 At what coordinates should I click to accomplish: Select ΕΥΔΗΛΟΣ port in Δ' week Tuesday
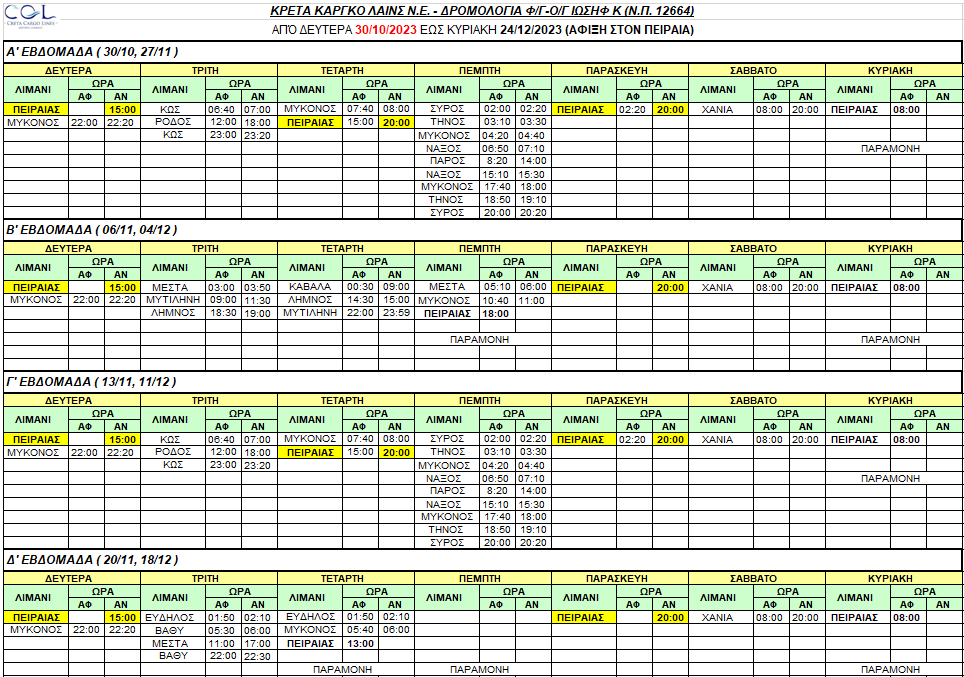[173, 617]
